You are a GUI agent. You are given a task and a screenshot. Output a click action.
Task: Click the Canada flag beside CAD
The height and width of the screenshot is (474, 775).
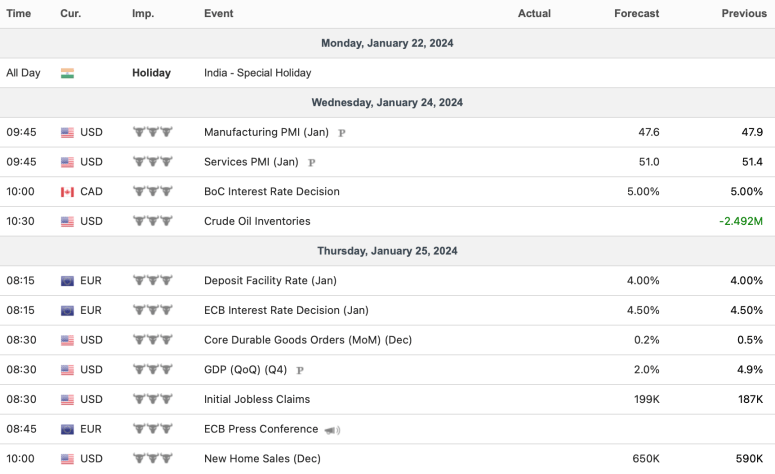click(x=67, y=192)
